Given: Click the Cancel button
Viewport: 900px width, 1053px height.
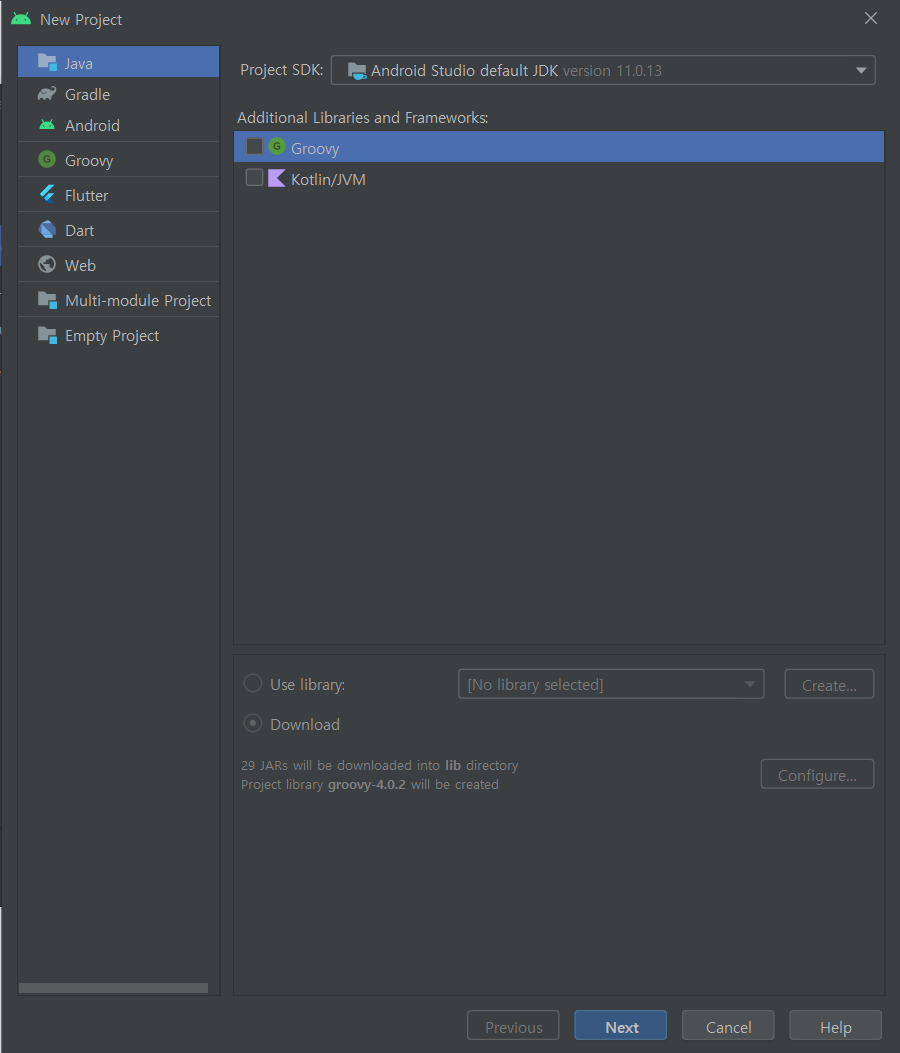Looking at the screenshot, I should coord(728,1025).
